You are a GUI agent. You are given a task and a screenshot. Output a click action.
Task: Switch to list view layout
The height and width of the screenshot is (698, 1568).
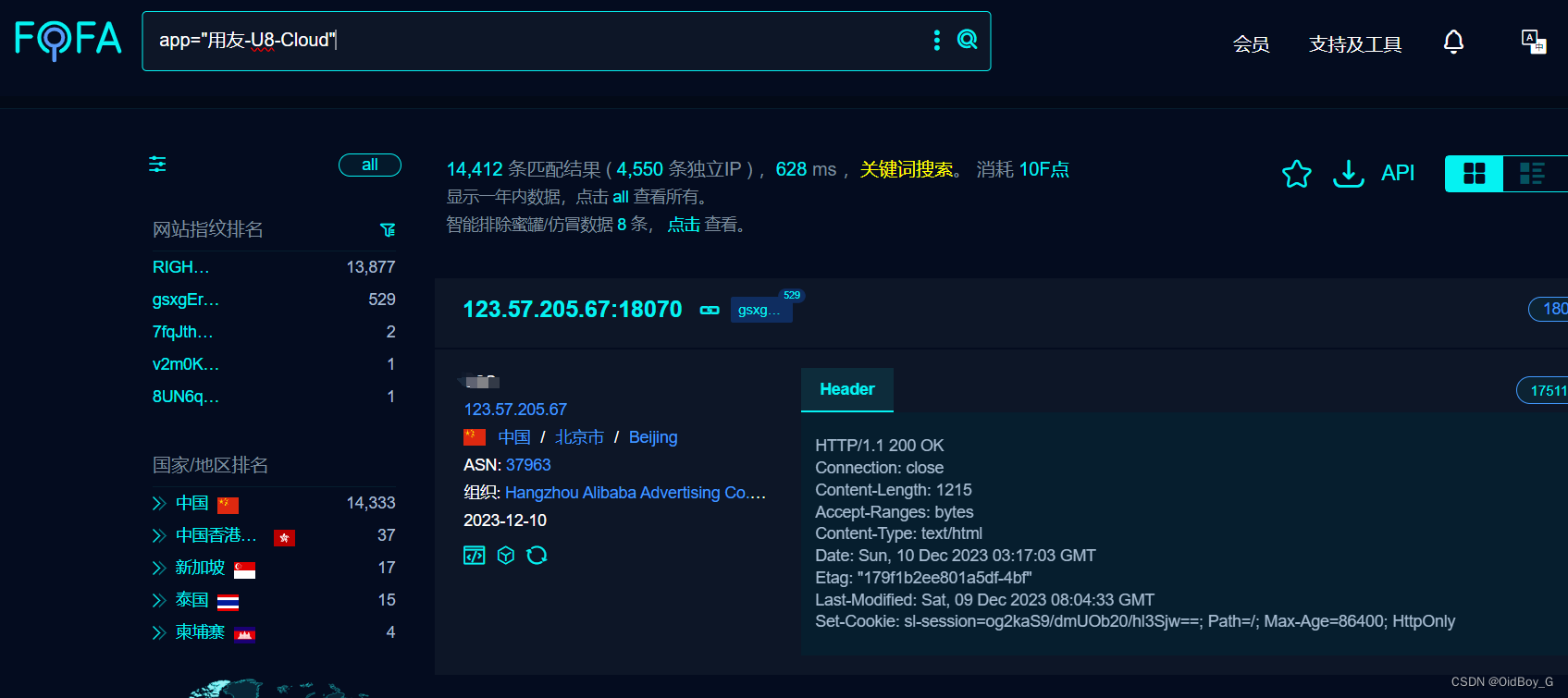[1533, 173]
